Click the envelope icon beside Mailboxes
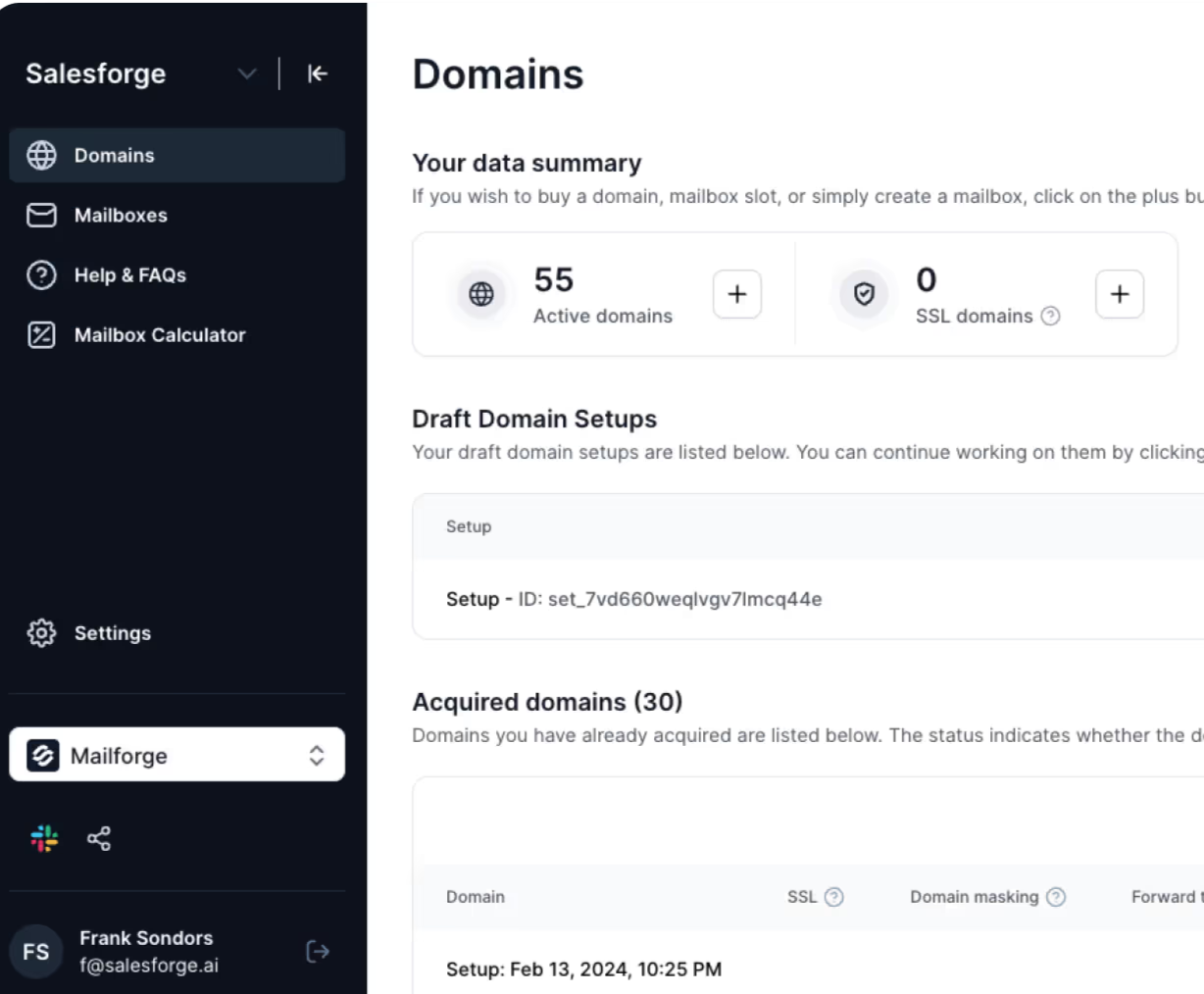Screen dimensions: 1204x994 click(x=41, y=215)
